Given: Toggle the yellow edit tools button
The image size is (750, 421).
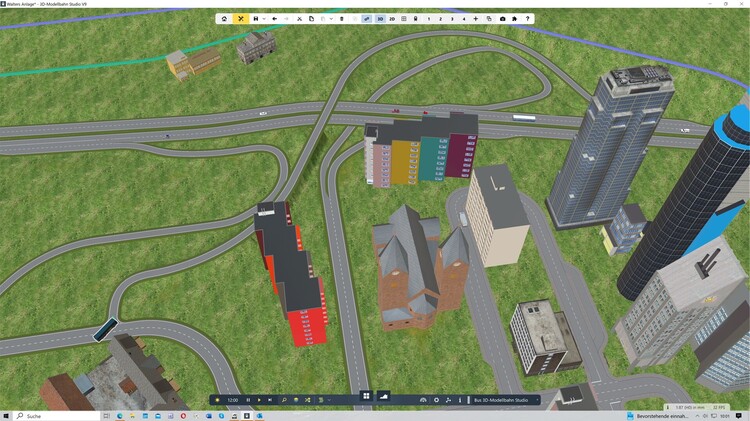Looking at the screenshot, I should click(x=241, y=19).
